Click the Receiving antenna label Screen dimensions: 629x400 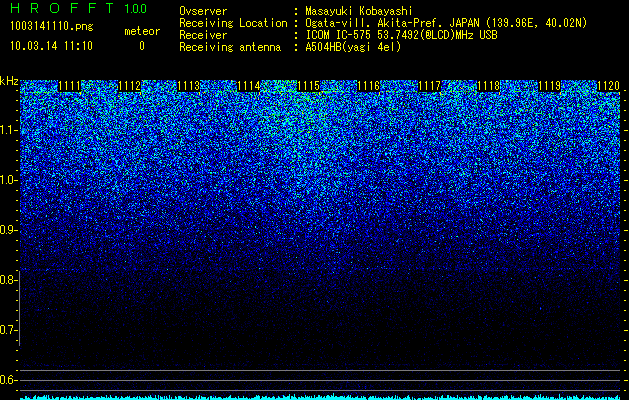click(x=230, y=47)
